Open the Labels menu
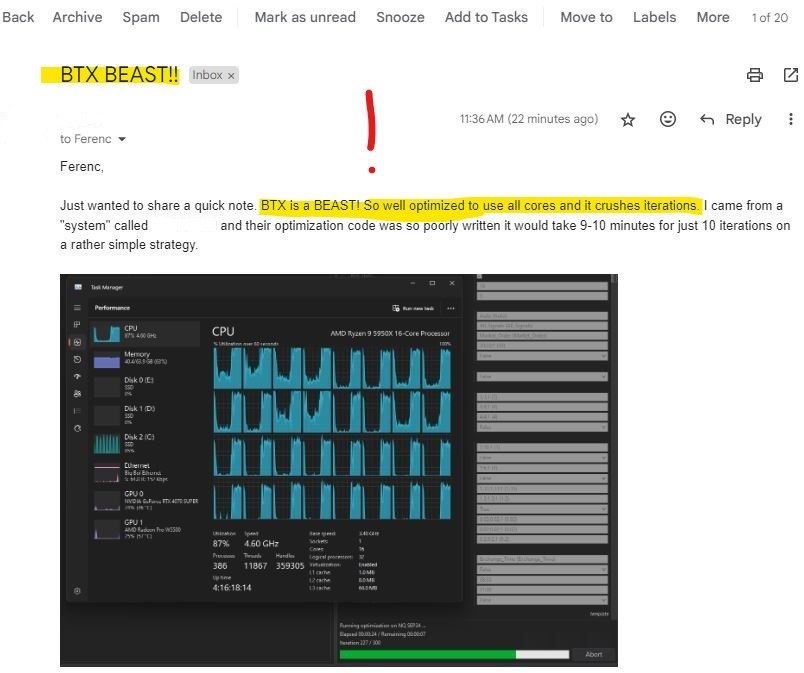Viewport: 804px width, 673px height. pyautogui.click(x=654, y=17)
